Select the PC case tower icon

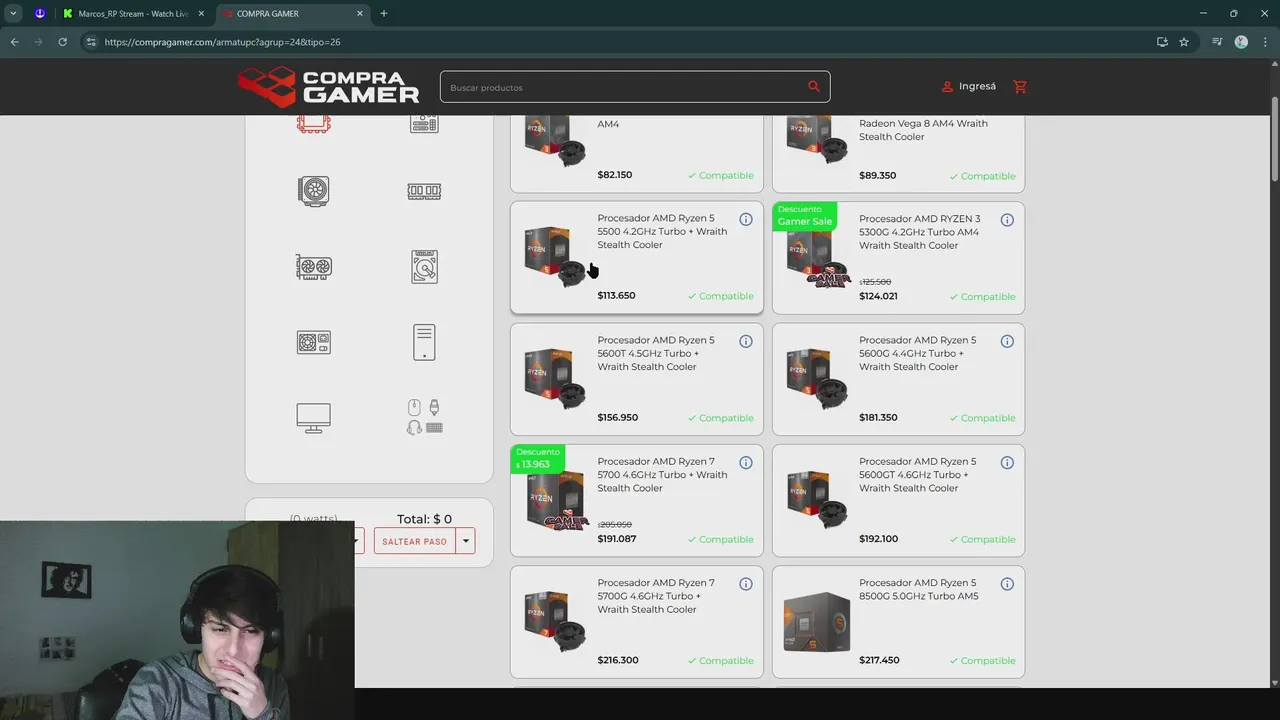coord(424,342)
